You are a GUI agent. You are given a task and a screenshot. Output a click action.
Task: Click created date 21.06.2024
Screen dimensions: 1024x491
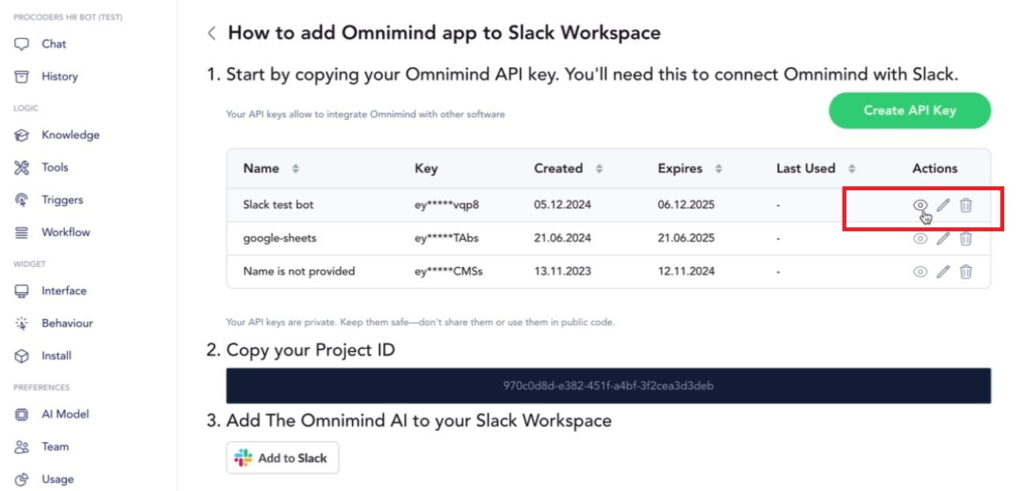(562, 238)
